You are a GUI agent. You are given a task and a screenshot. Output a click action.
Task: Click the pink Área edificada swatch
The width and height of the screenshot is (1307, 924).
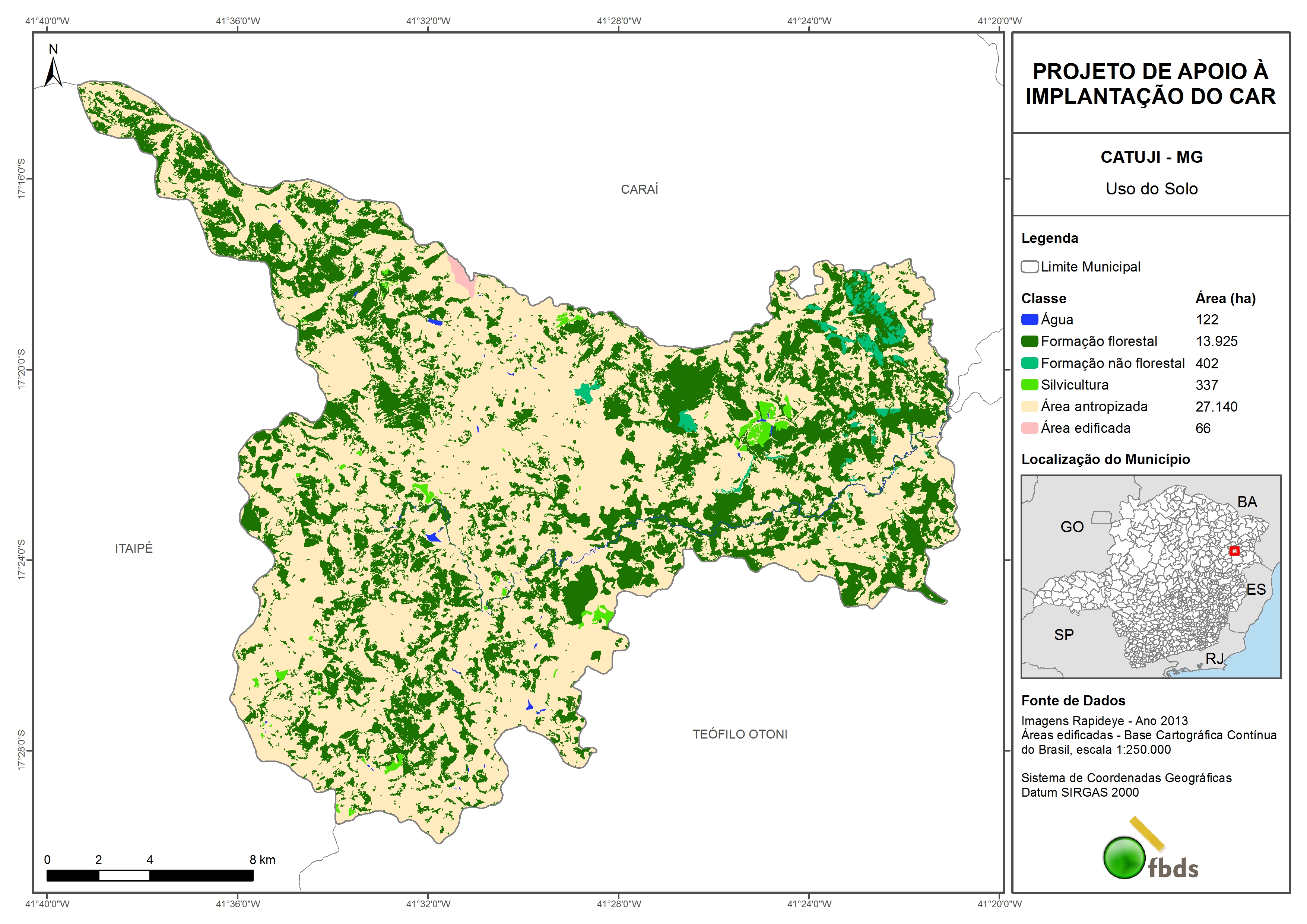[1029, 428]
